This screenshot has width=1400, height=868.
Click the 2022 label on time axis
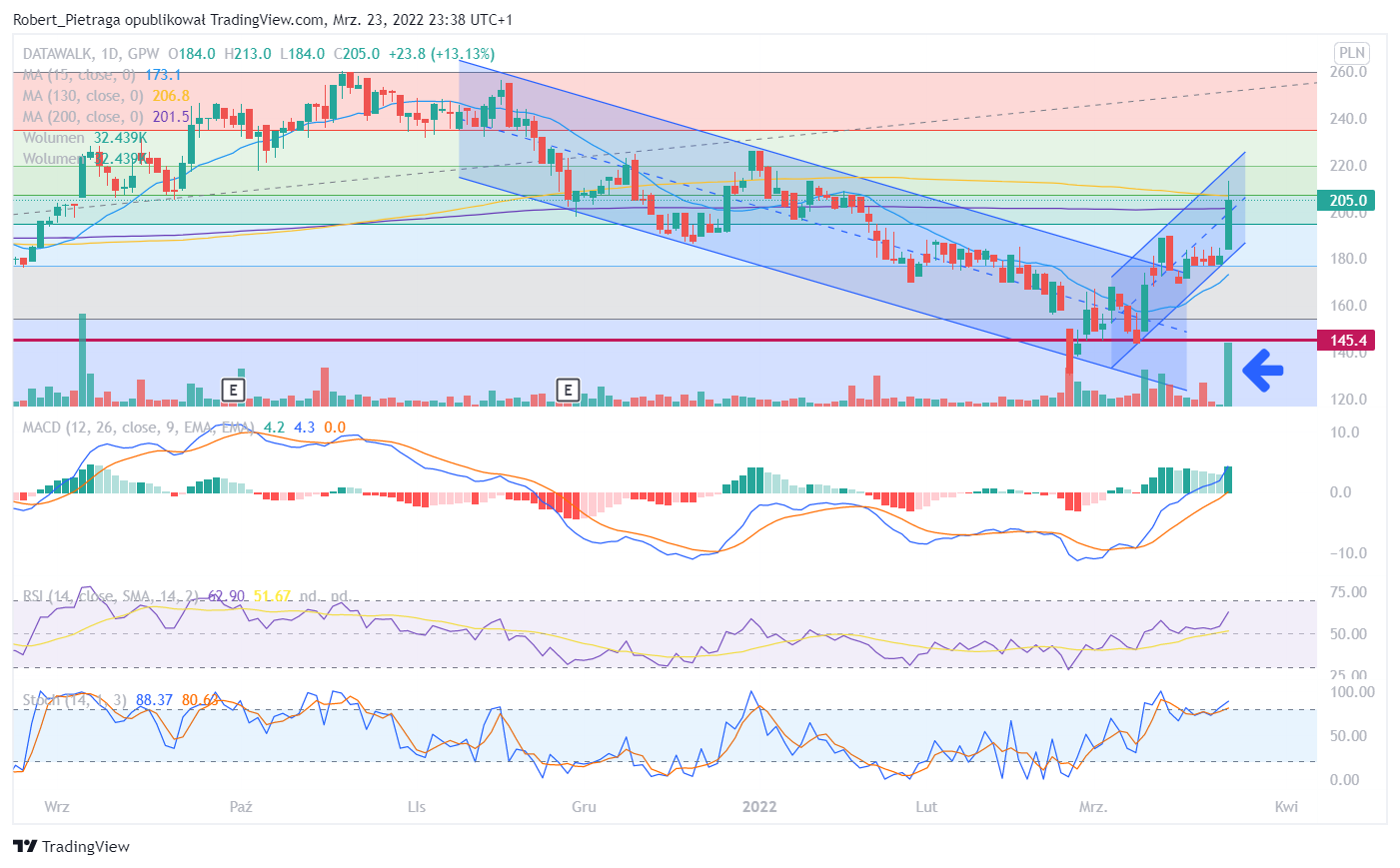759,807
